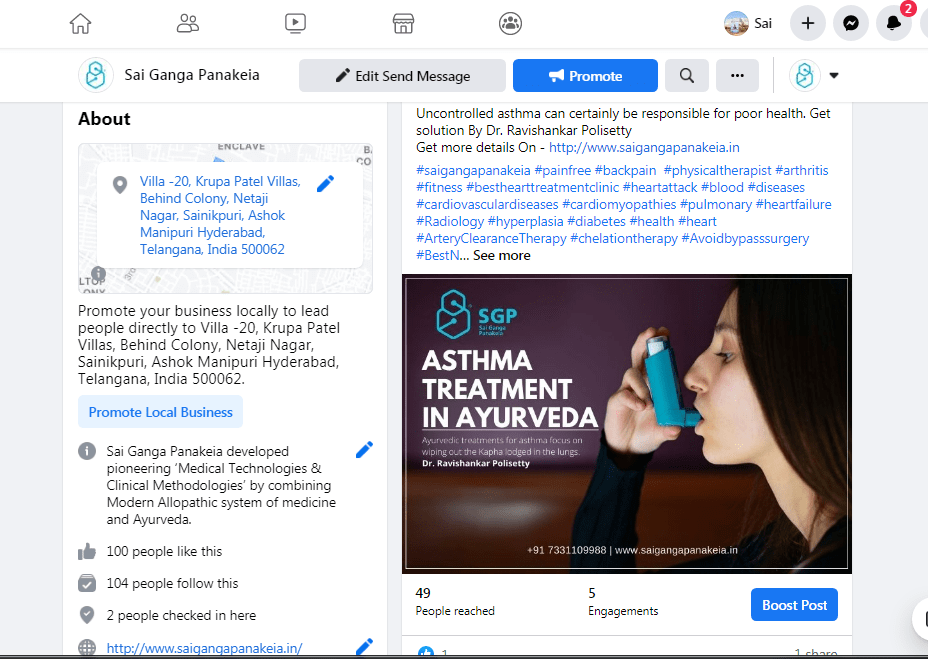Open the saigangapanakeia.in link in the post

644,147
